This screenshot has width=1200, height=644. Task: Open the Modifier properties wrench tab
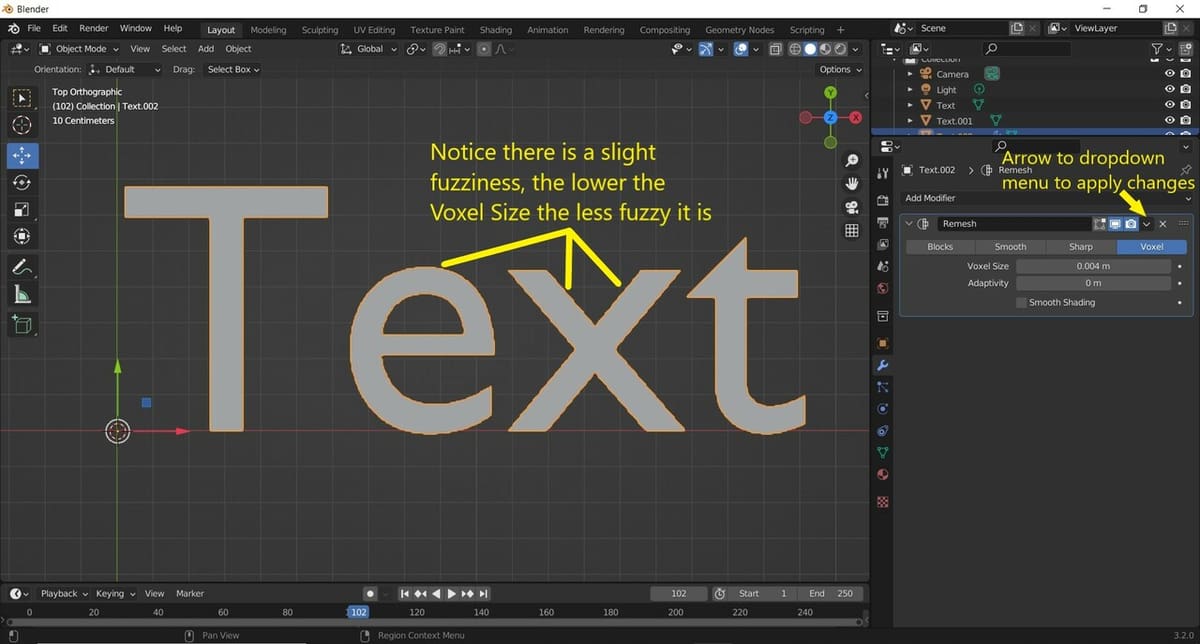coord(883,365)
